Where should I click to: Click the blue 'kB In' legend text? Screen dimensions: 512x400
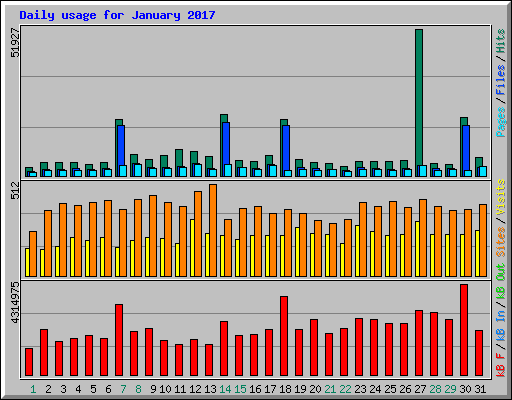[501, 326]
